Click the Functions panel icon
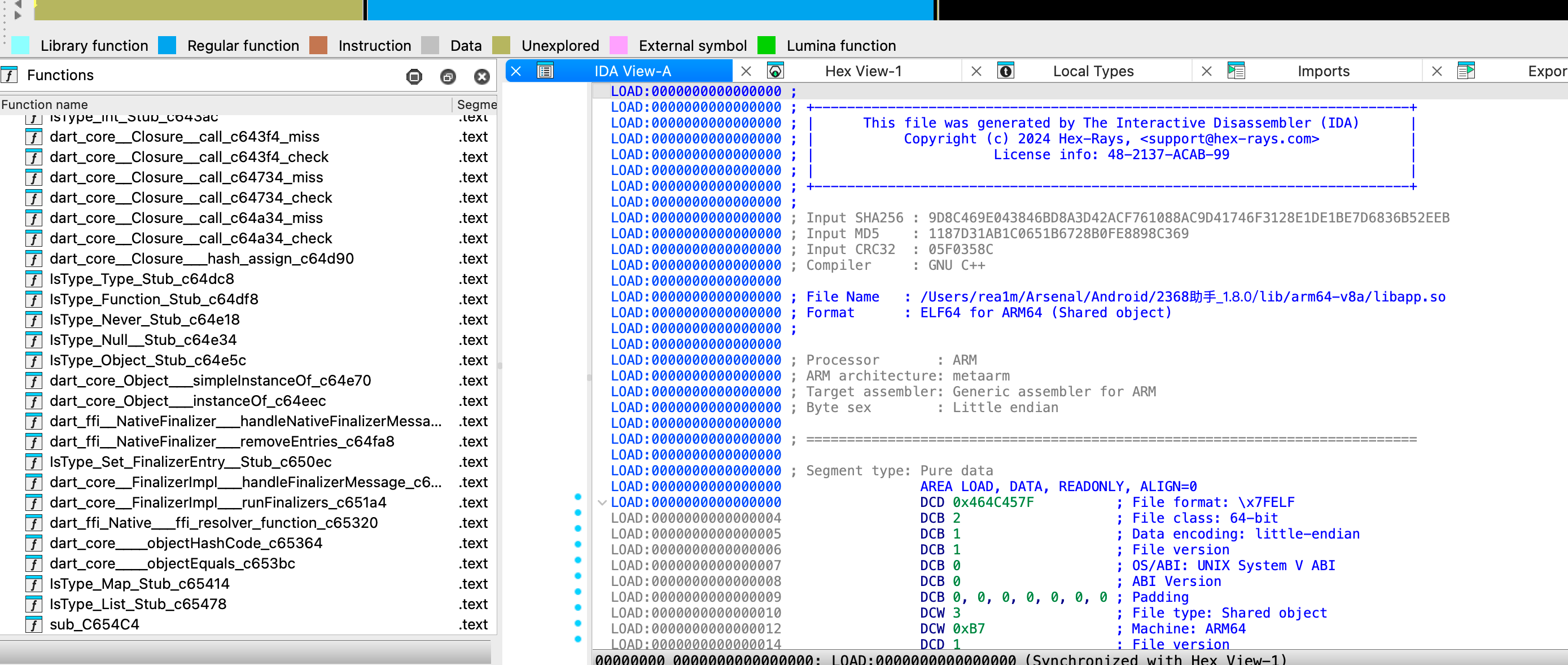Screen dimensions: 1568x665 (x=9, y=75)
